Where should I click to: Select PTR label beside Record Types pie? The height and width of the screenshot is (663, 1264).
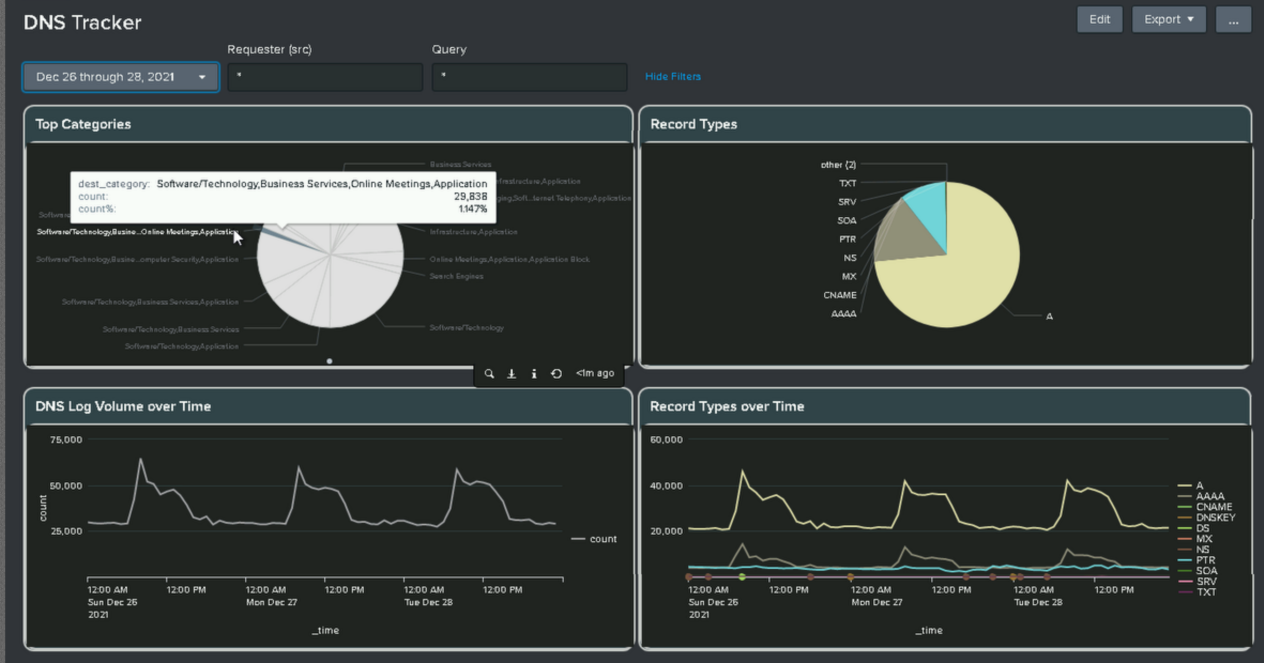coord(847,239)
